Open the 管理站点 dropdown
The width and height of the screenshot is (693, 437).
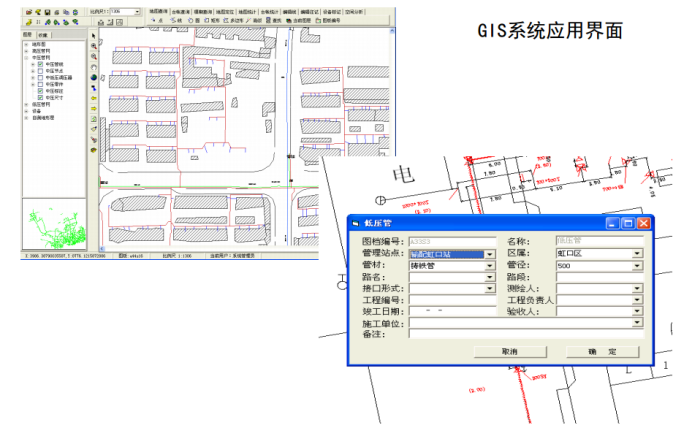(x=490, y=254)
